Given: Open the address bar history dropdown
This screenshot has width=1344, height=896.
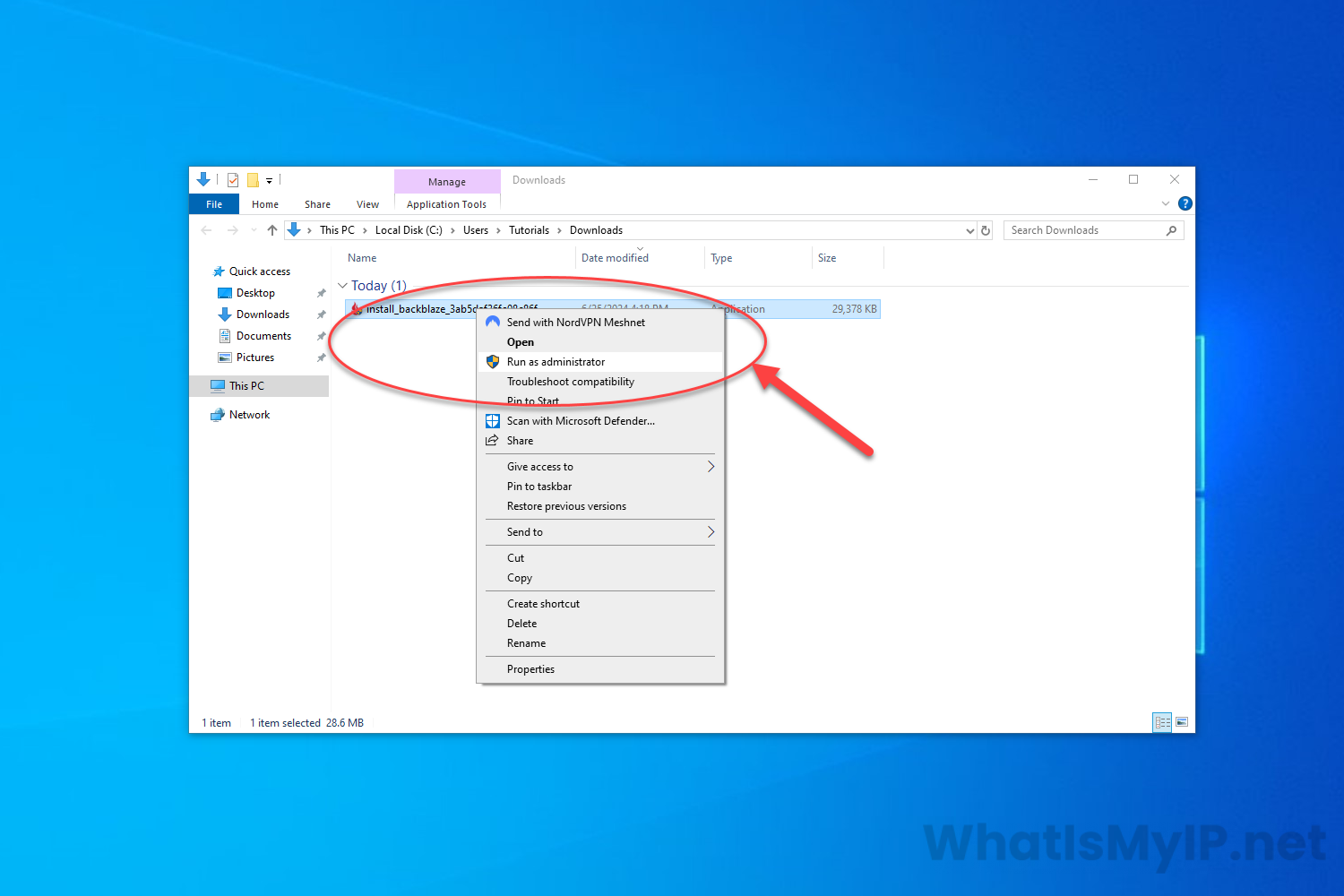Looking at the screenshot, I should (969, 230).
